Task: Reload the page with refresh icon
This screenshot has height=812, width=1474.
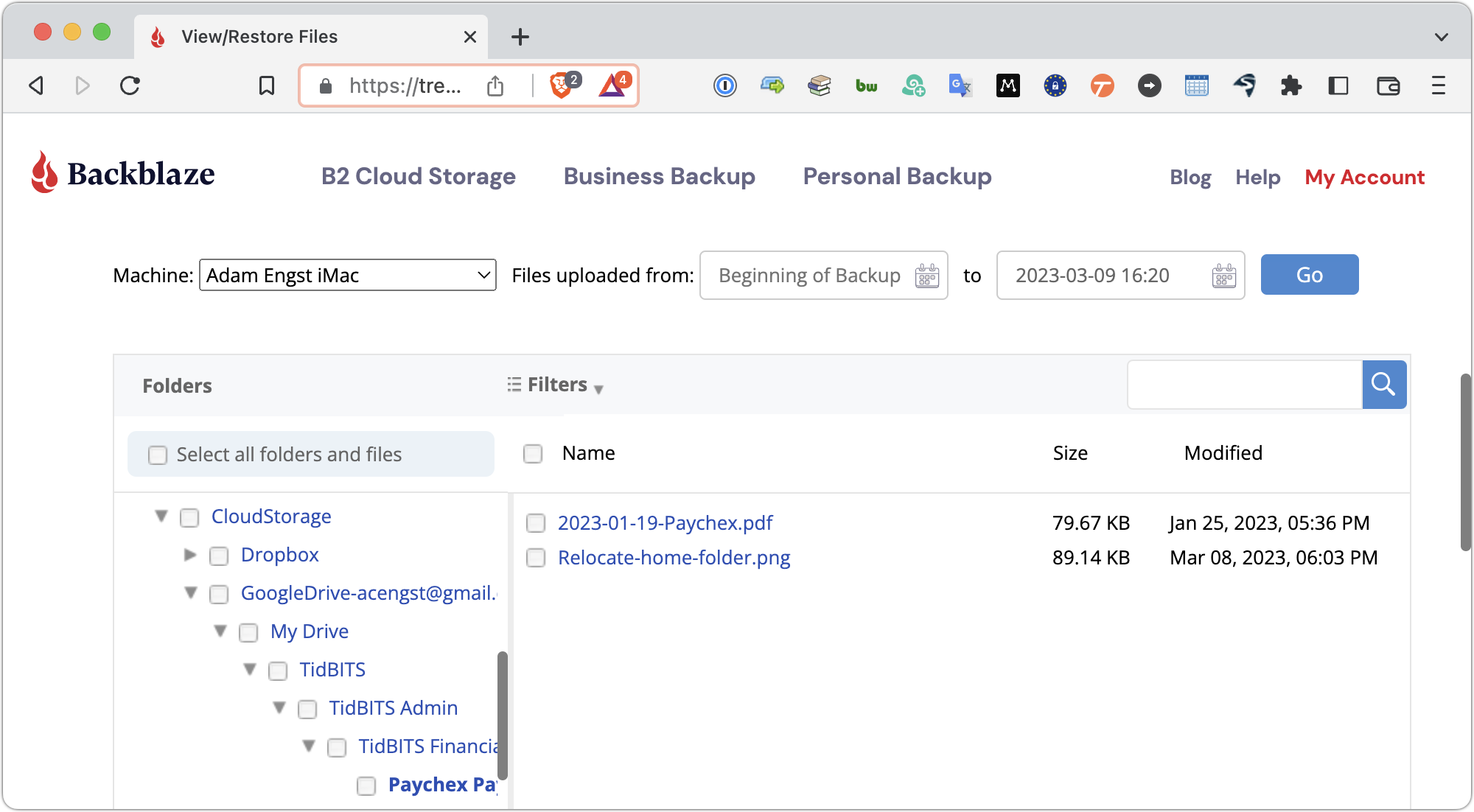Action: (130, 85)
